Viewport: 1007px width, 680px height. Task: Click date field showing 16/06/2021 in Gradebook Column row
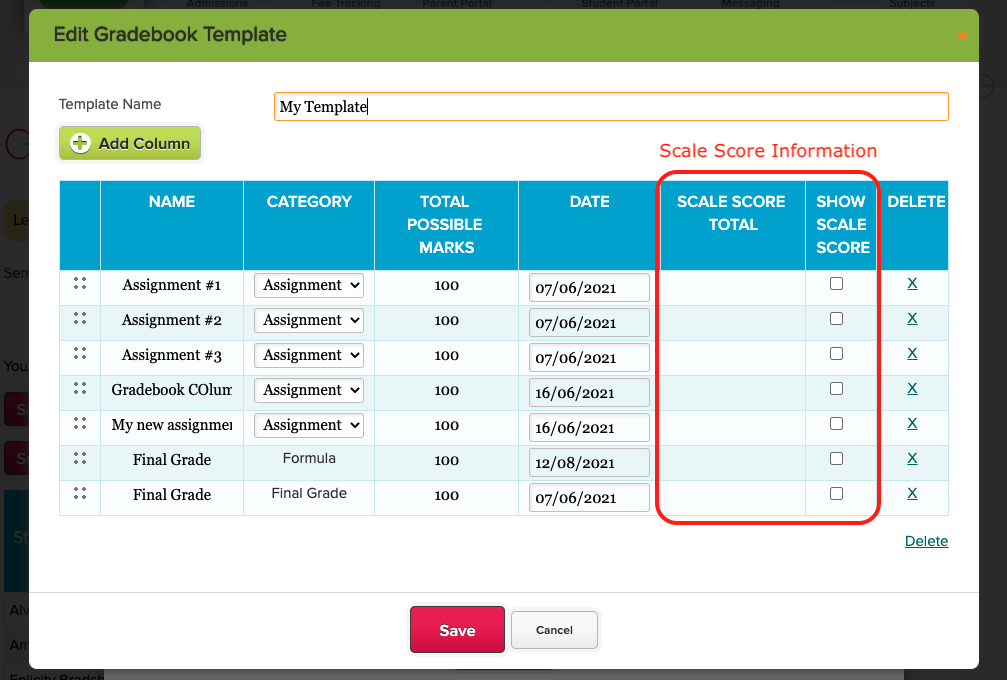[589, 393]
